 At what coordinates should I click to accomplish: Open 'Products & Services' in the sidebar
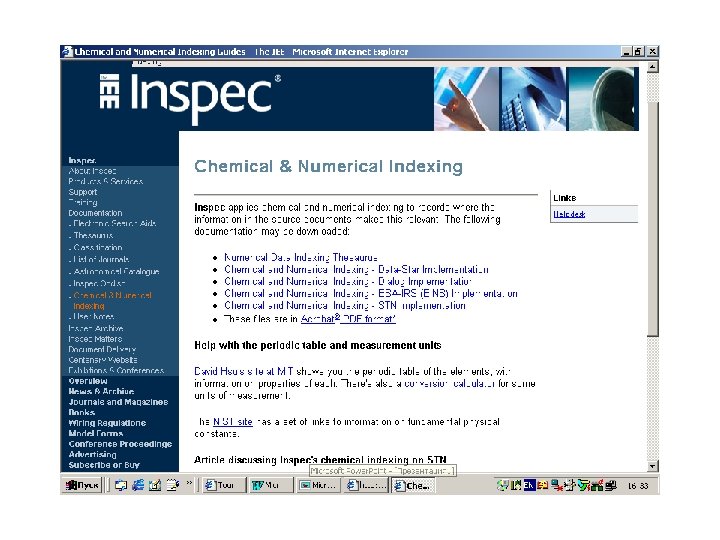tap(106, 181)
